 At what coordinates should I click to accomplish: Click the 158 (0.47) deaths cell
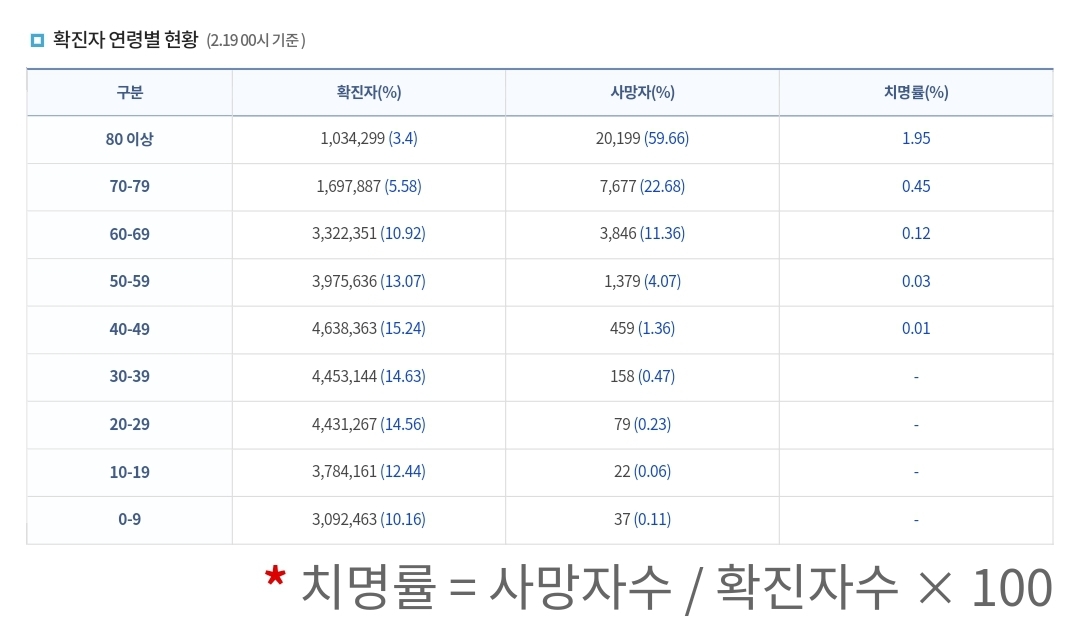642,377
